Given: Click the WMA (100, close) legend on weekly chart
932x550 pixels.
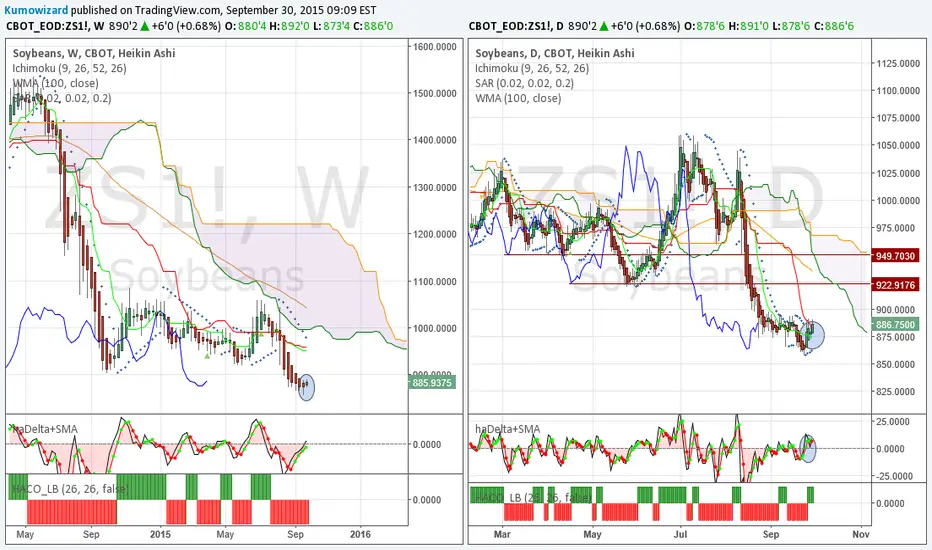Looking at the screenshot, I should [x=55, y=83].
